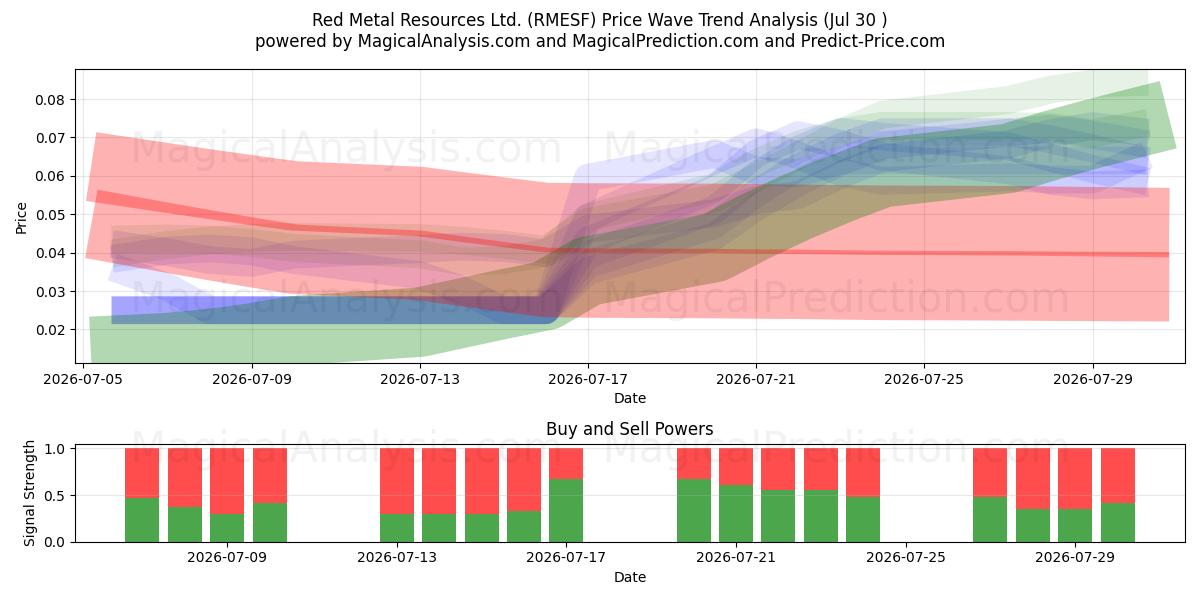Click the 0.05 price axis tick label
The height and width of the screenshot is (600, 1200).
tap(51, 215)
